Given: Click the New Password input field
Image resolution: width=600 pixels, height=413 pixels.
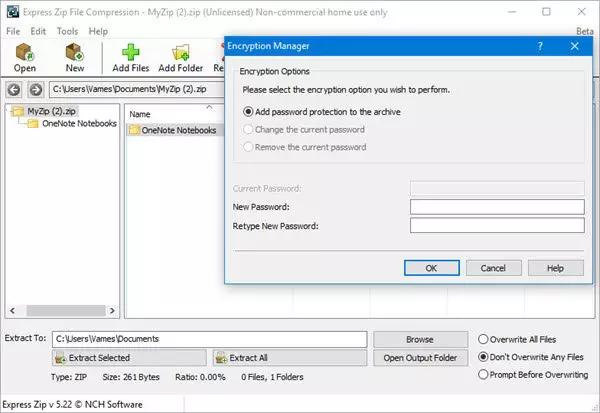Looking at the screenshot, I should click(x=497, y=207).
